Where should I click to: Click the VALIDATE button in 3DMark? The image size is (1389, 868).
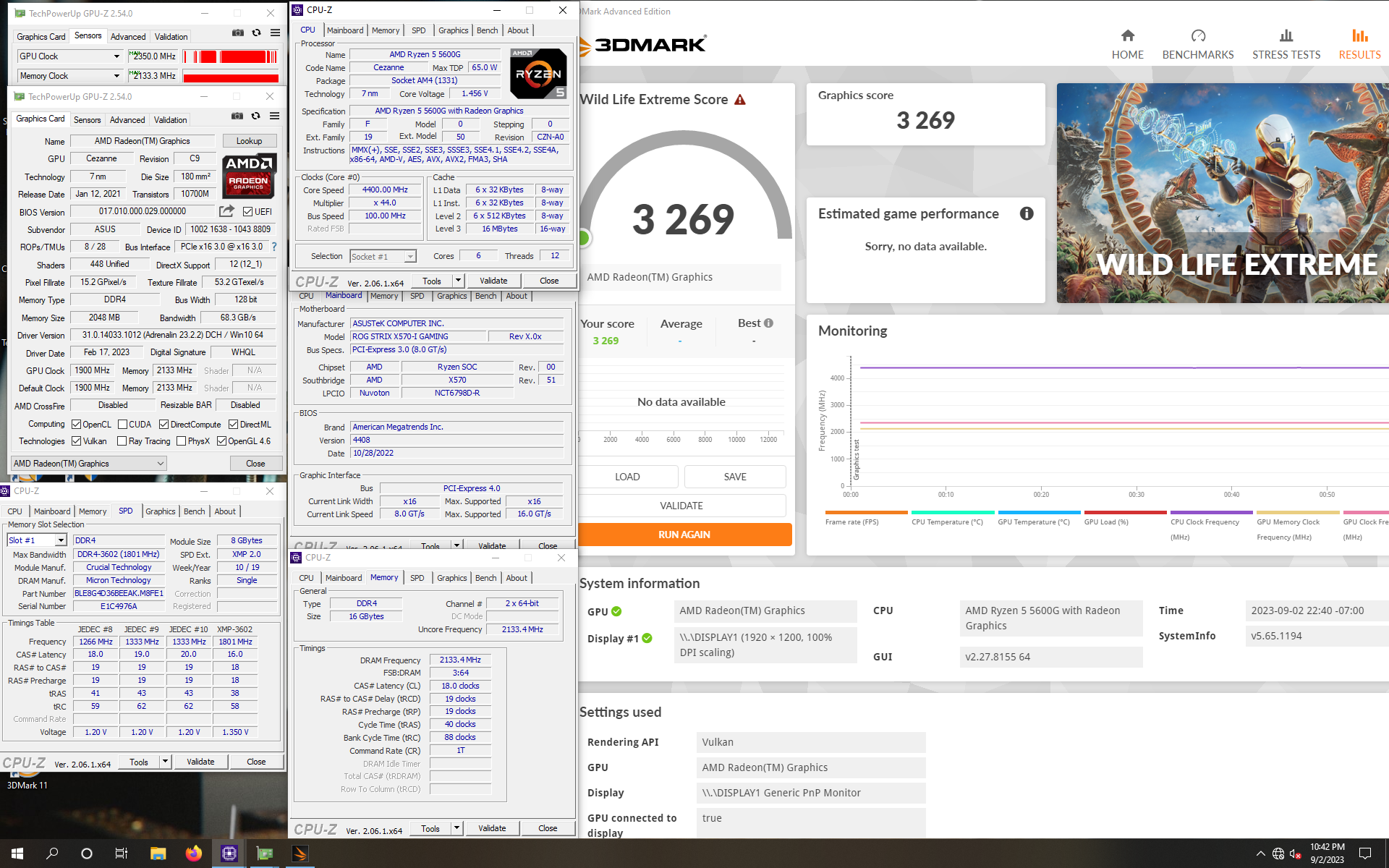click(x=681, y=506)
